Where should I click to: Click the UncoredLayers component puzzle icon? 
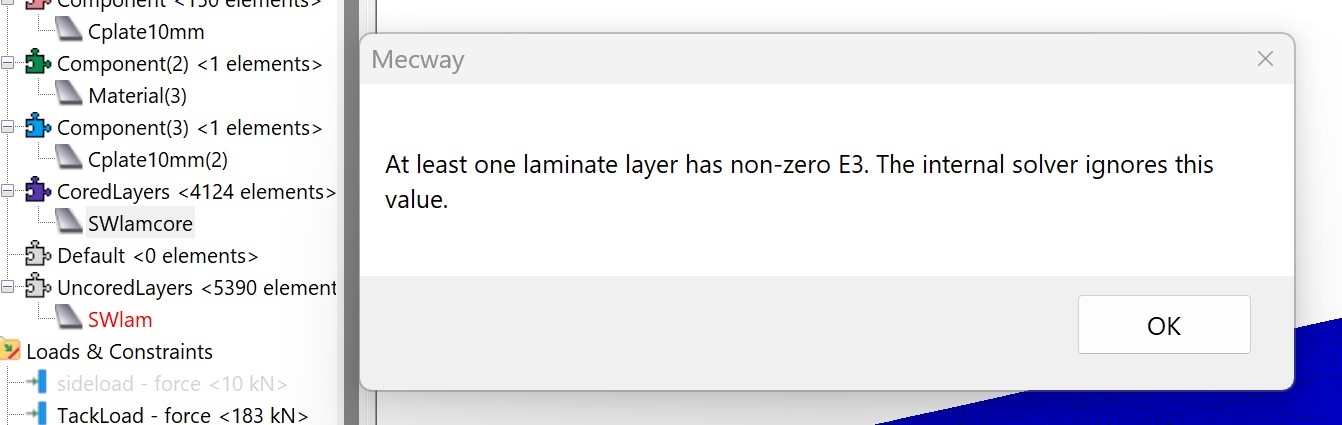pos(38,288)
